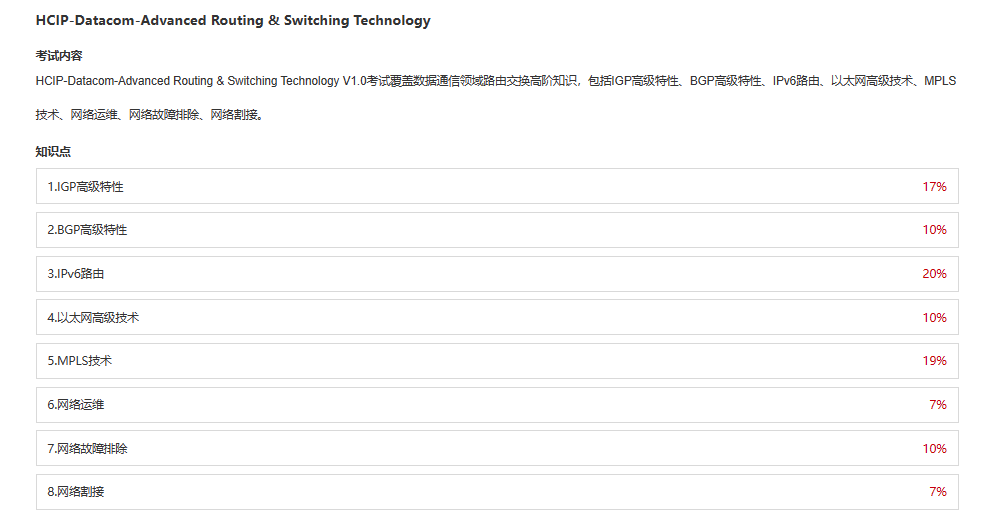
Task: Click the 7% weight for 网络割接
Action: point(938,492)
